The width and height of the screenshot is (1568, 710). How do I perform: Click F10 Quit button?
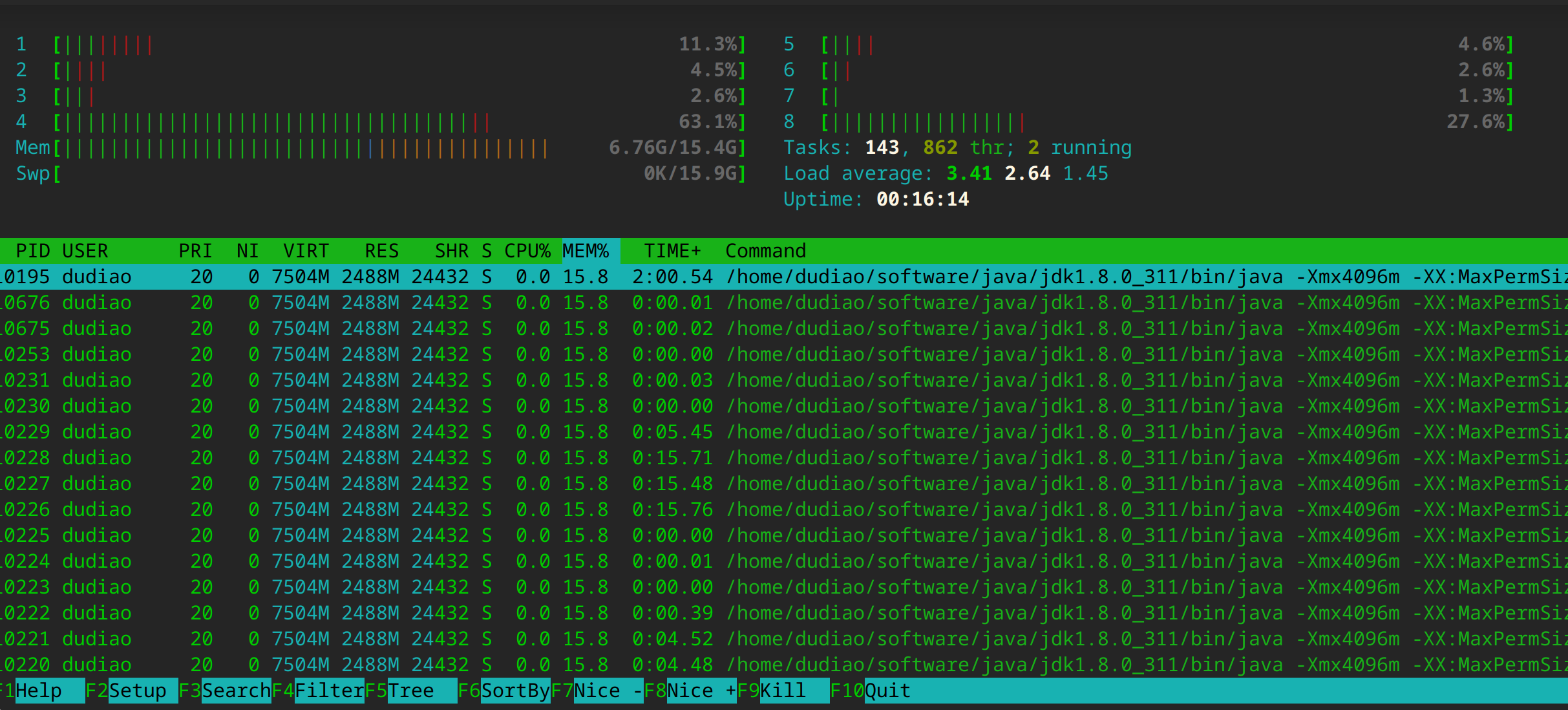tap(887, 691)
